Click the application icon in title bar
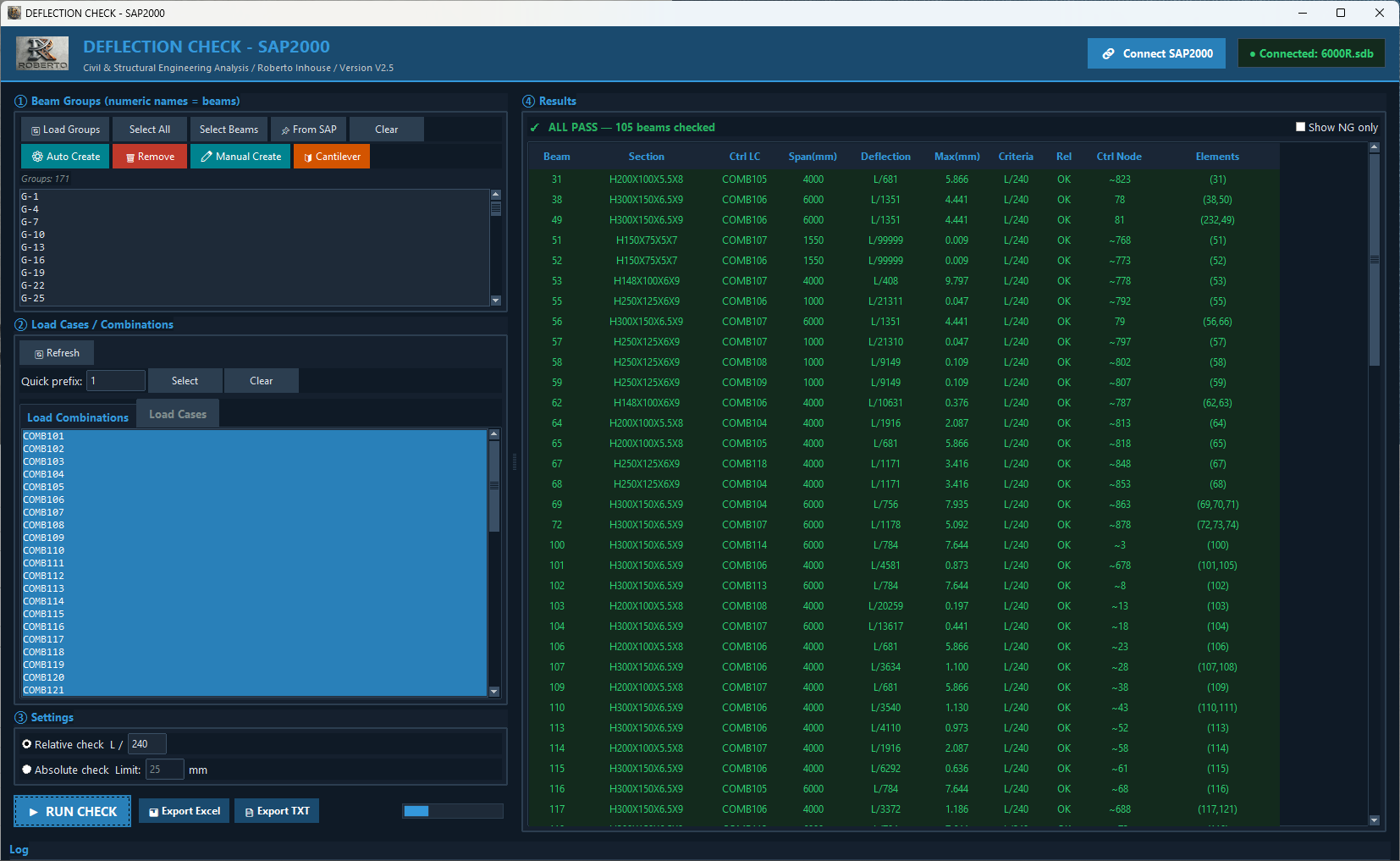 (x=14, y=13)
